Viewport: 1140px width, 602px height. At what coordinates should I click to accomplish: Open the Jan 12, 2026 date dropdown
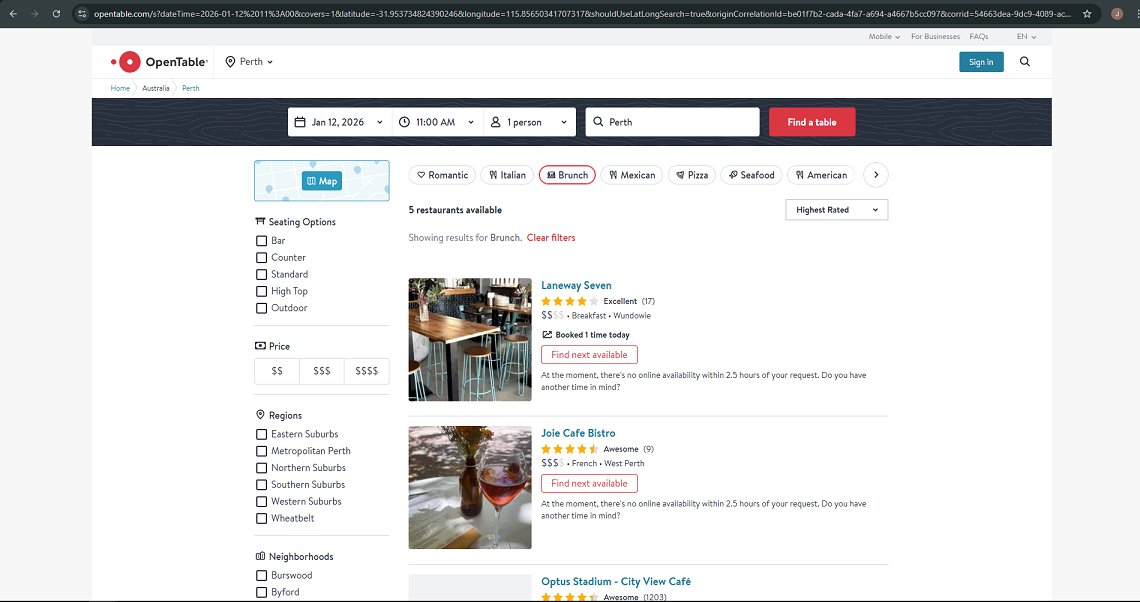tap(340, 122)
